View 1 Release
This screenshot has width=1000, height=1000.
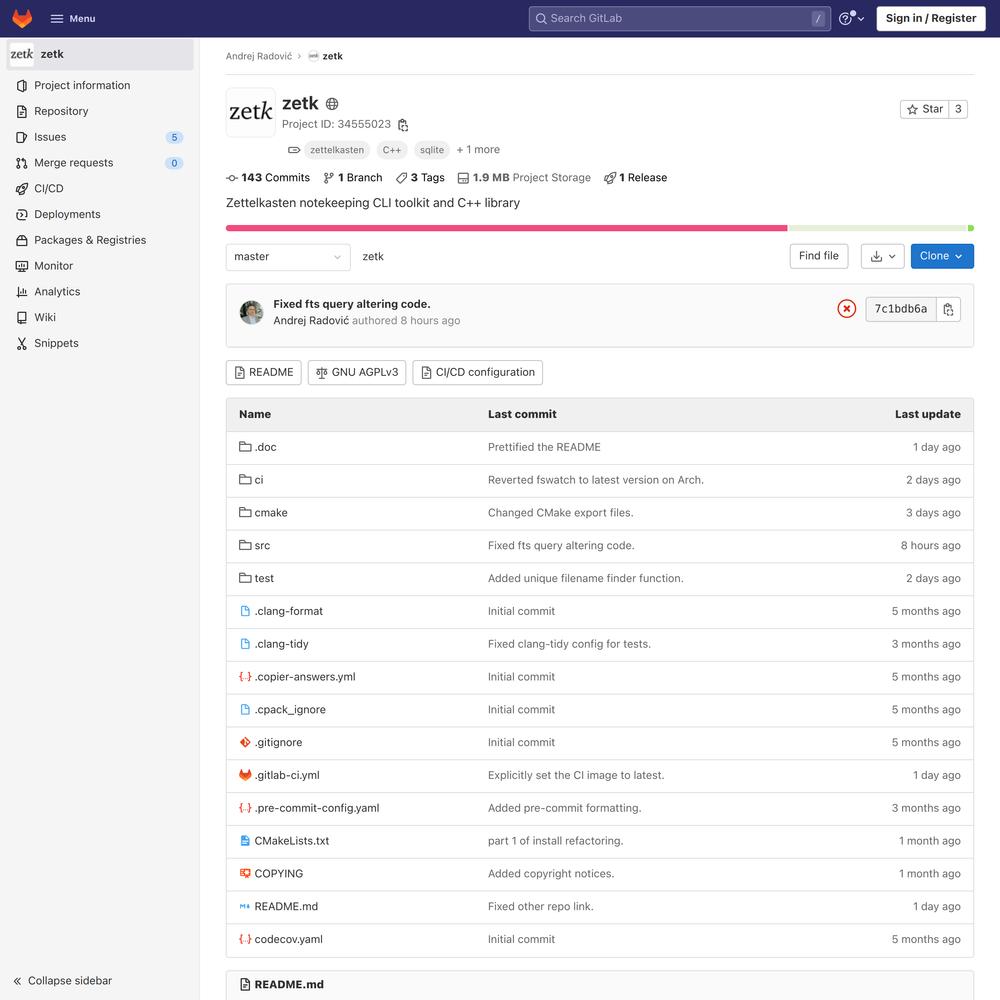coord(635,177)
